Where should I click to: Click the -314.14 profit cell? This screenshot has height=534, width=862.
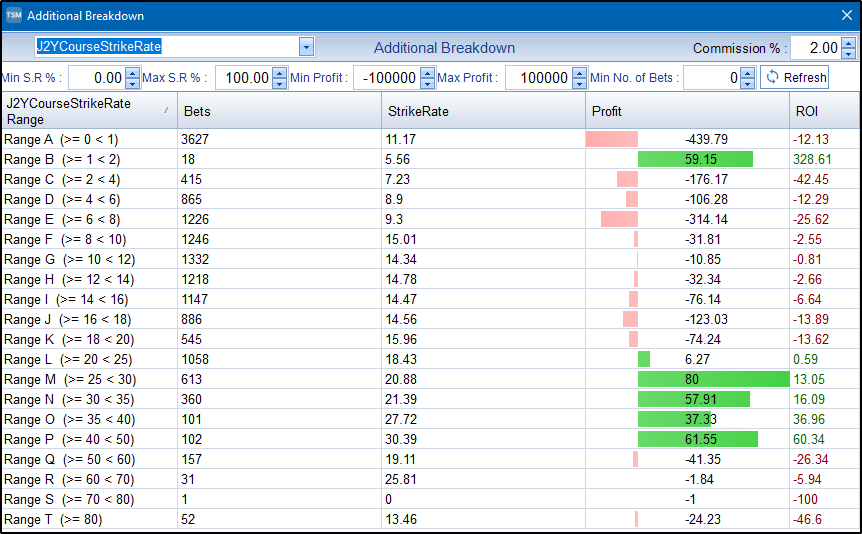pyautogui.click(x=687, y=219)
